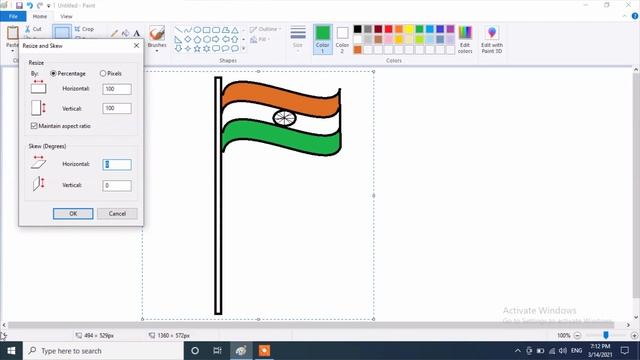
Task: Collapse the ribbon using the chevron
Action: (x=624, y=16)
